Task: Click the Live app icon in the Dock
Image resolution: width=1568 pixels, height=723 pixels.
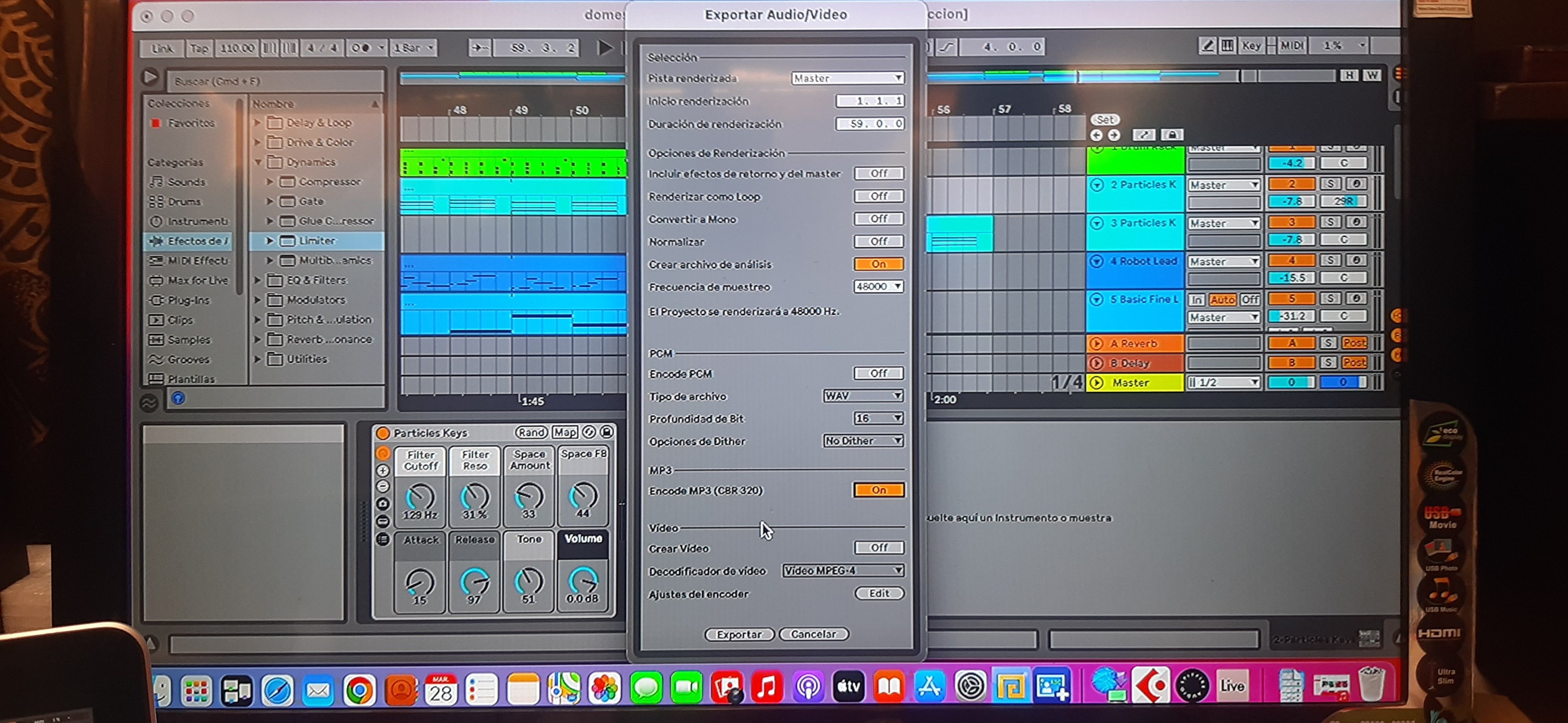Action: [x=1232, y=686]
